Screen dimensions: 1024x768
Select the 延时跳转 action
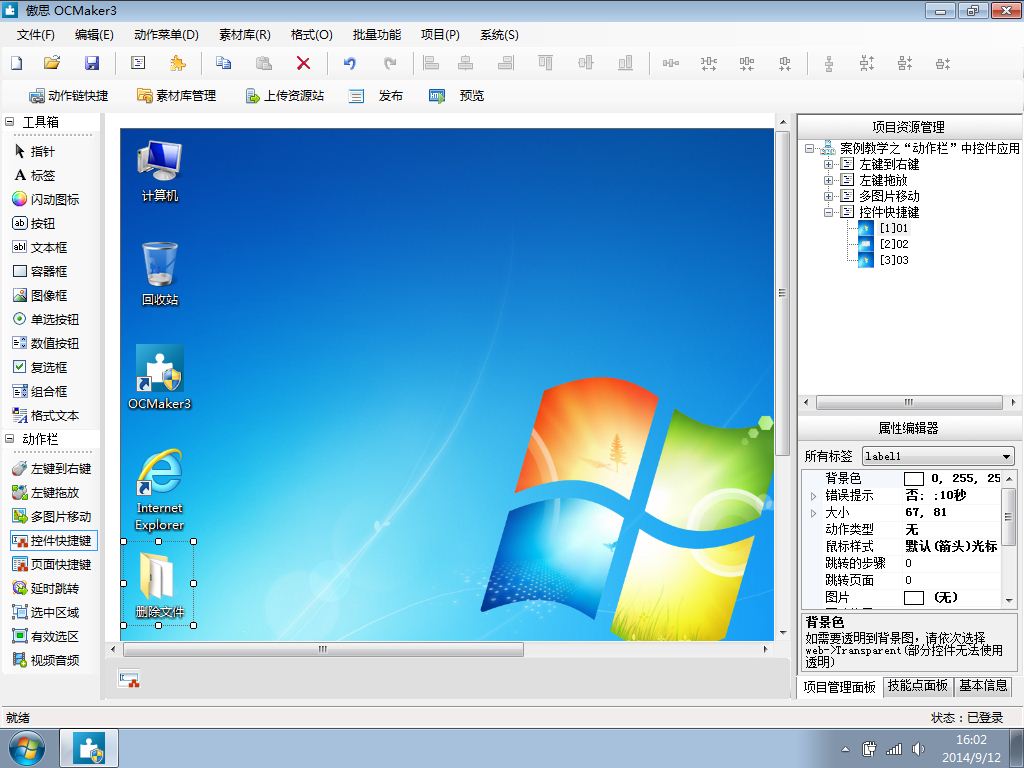click(46, 588)
